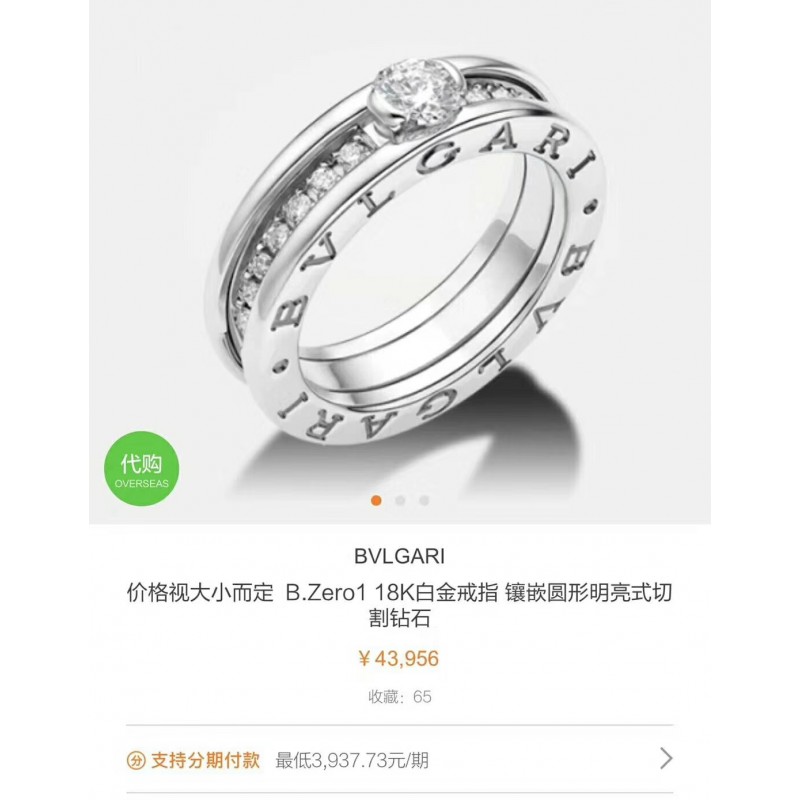Image resolution: width=800 pixels, height=800 pixels.
Task: Tap the 18K白金戒指 text in the title
Action: [436, 593]
